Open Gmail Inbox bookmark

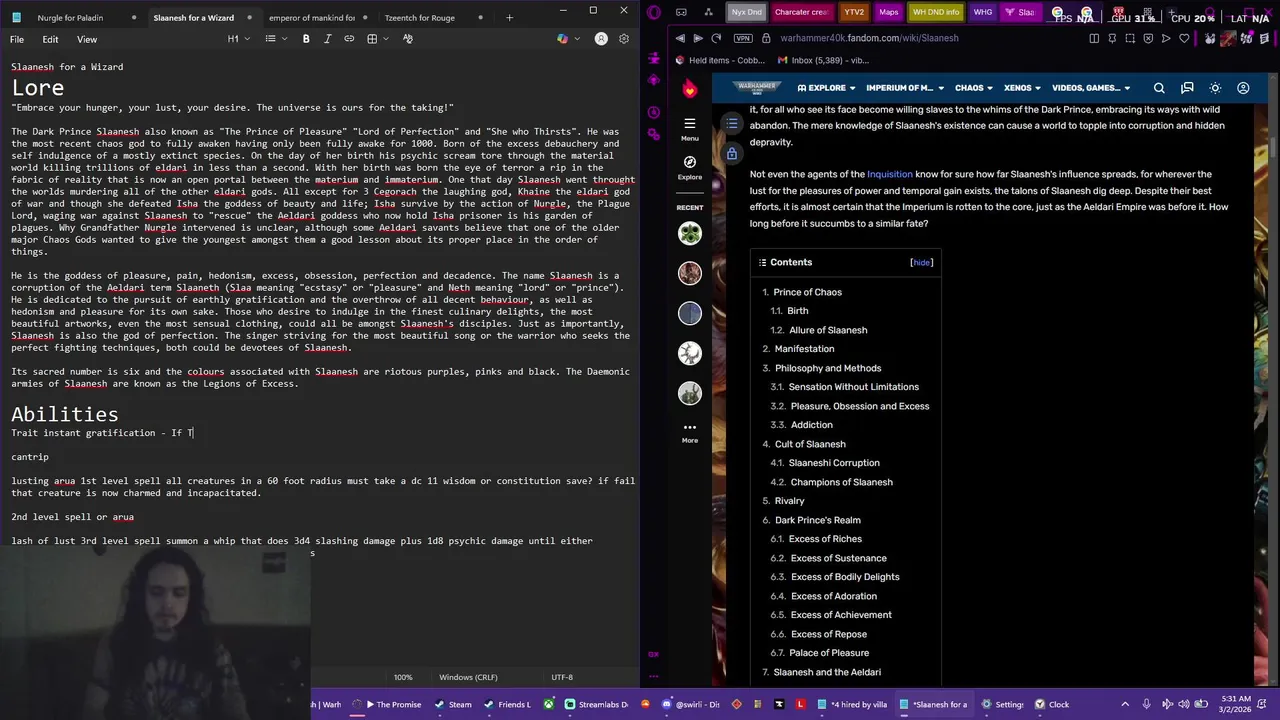coord(821,60)
